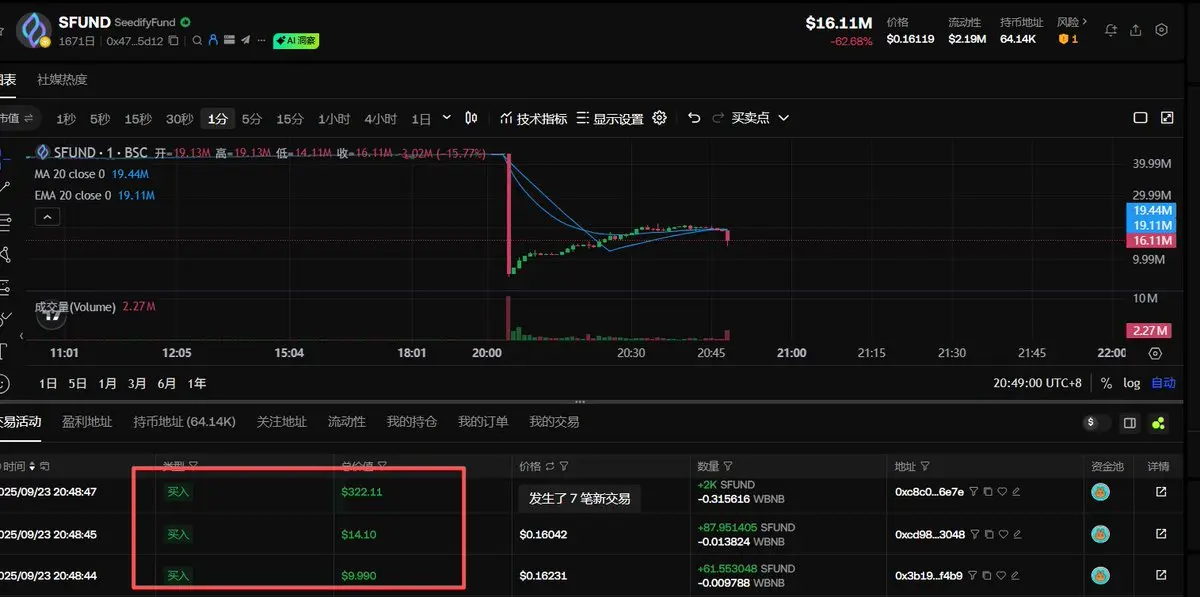The height and width of the screenshot is (597, 1200).
Task: Toggle the $ currency switch
Action: point(1096,423)
